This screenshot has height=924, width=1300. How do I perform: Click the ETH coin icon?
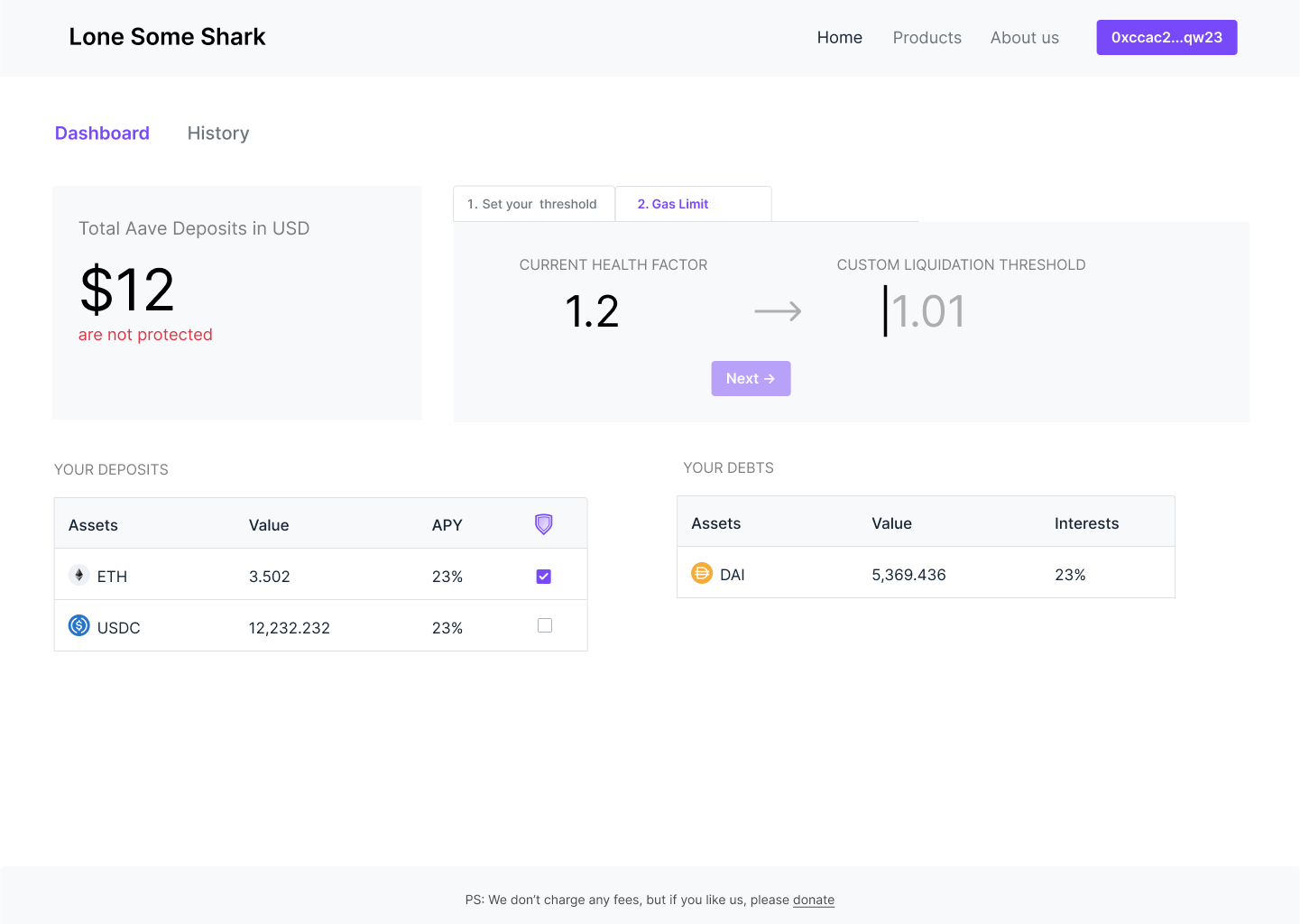pyautogui.click(x=79, y=575)
